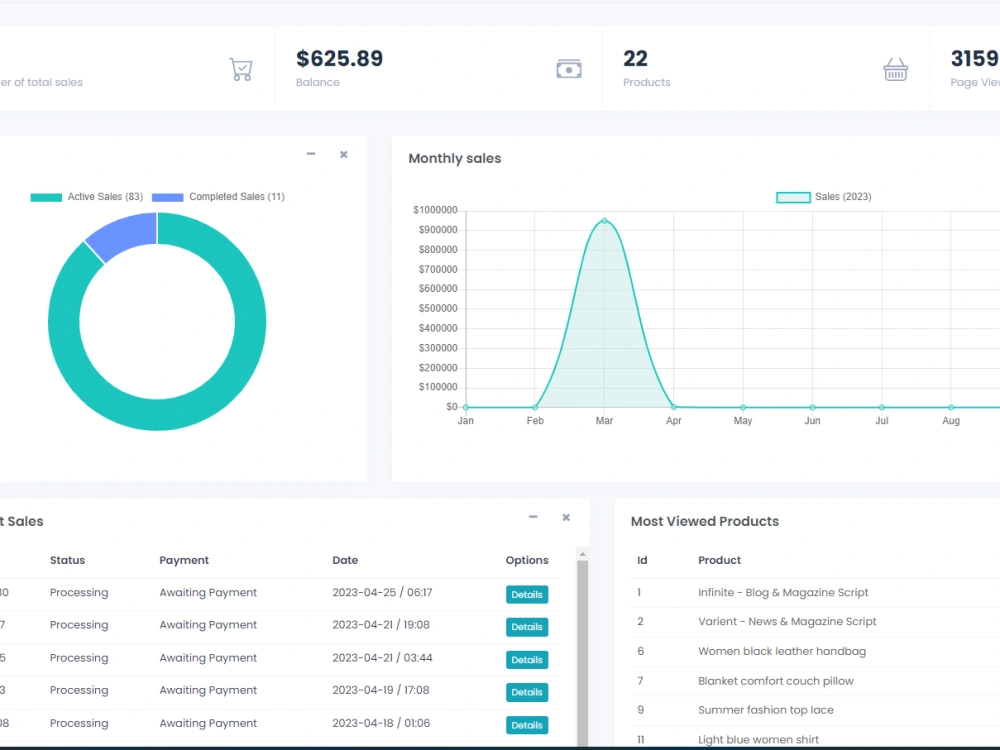Collapse the sales donut chart panel

point(311,154)
